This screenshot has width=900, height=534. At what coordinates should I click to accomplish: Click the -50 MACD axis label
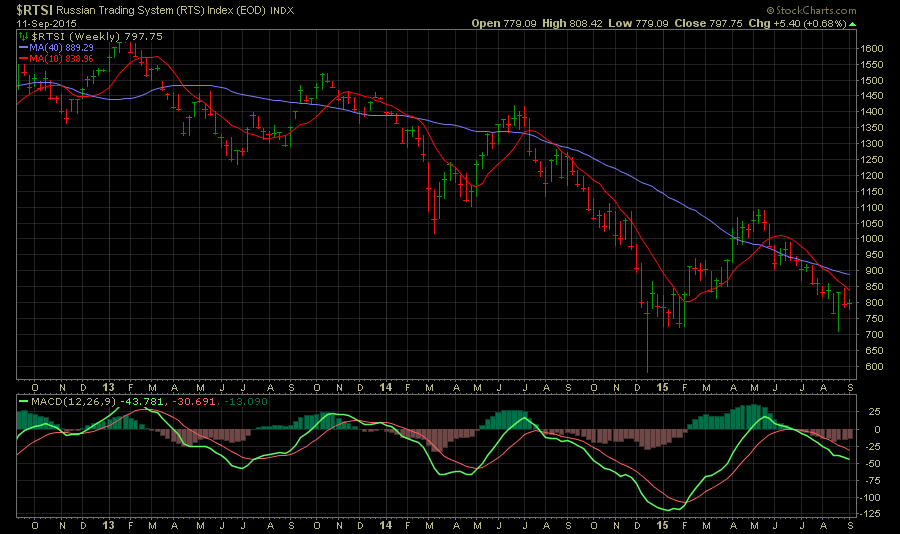coord(872,463)
